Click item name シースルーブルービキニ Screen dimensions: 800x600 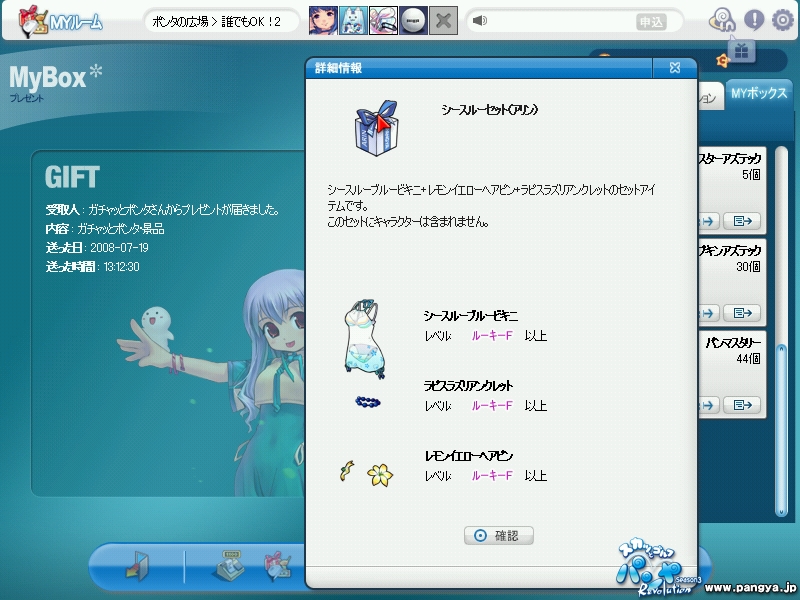470,316
